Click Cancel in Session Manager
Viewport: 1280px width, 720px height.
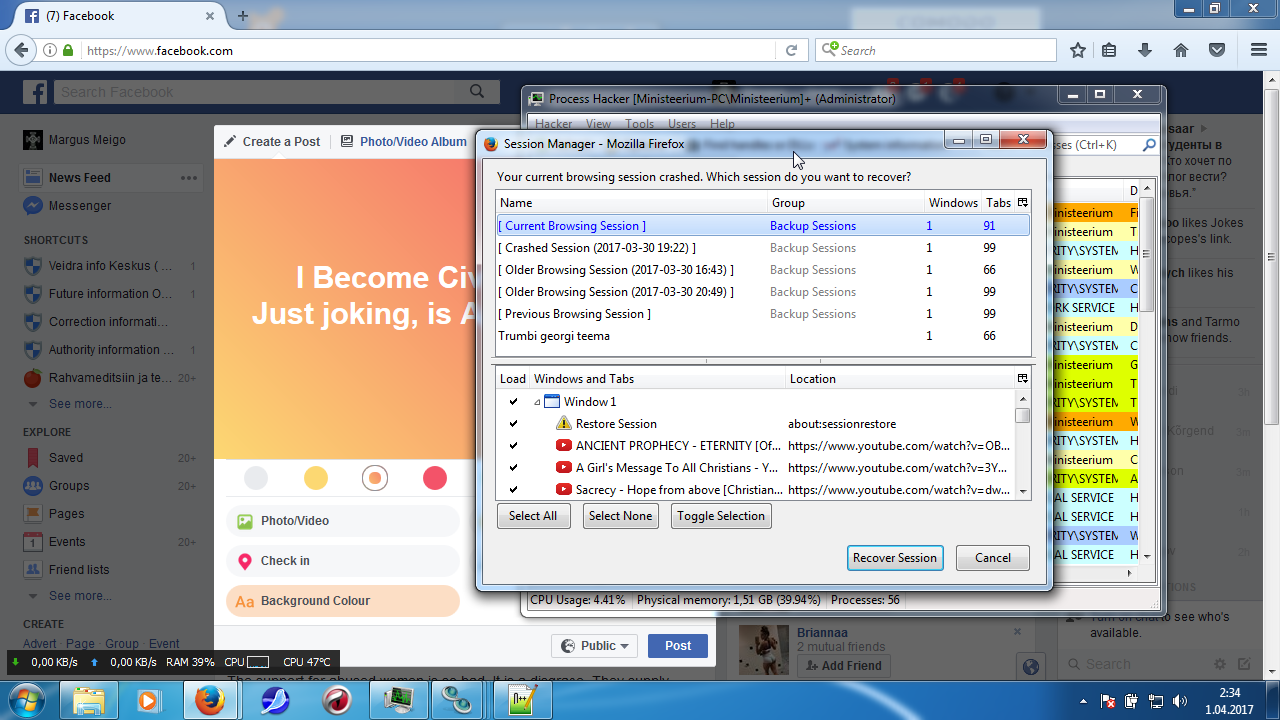tap(993, 558)
